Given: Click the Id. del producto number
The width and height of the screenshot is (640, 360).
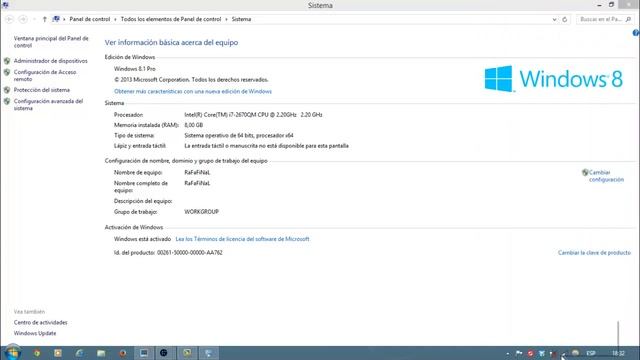Looking at the screenshot, I should tap(190, 253).
